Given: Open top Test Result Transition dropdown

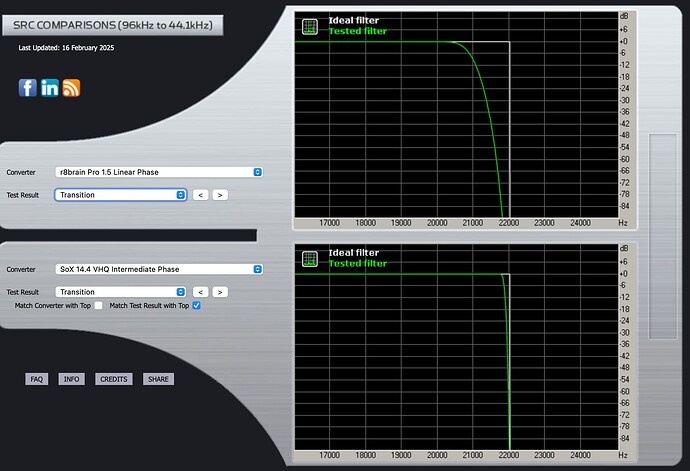Looking at the screenshot, I should [x=121, y=195].
